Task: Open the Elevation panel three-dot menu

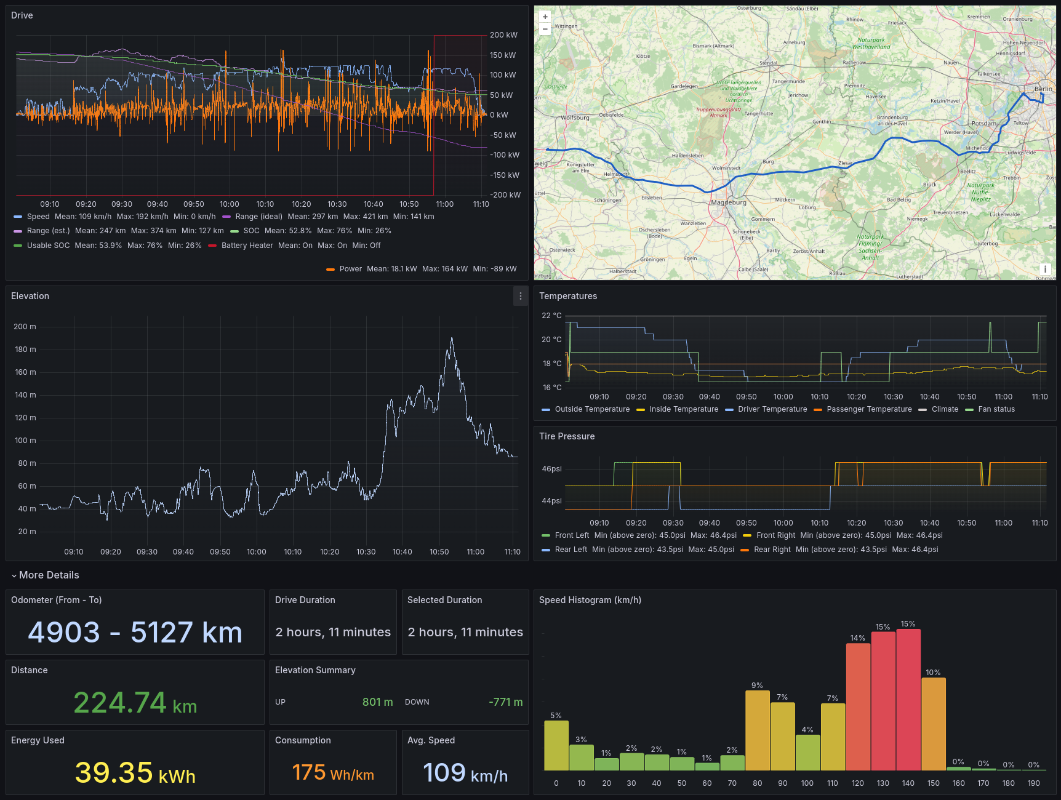Action: pos(519,296)
